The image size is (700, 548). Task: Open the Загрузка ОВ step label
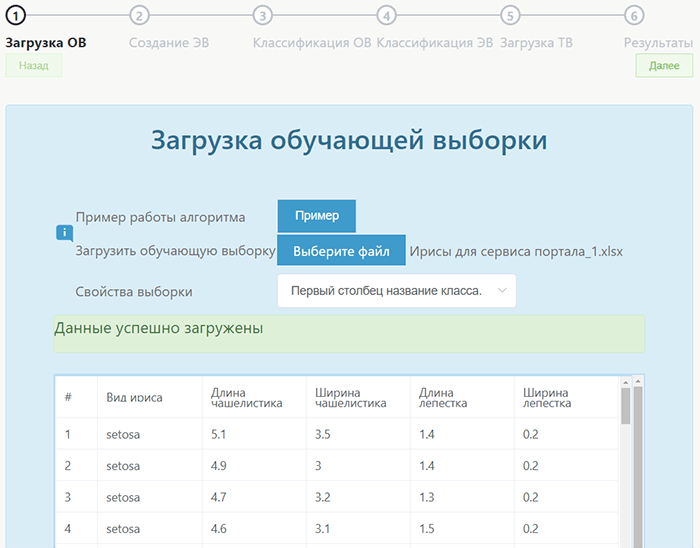[x=46, y=43]
